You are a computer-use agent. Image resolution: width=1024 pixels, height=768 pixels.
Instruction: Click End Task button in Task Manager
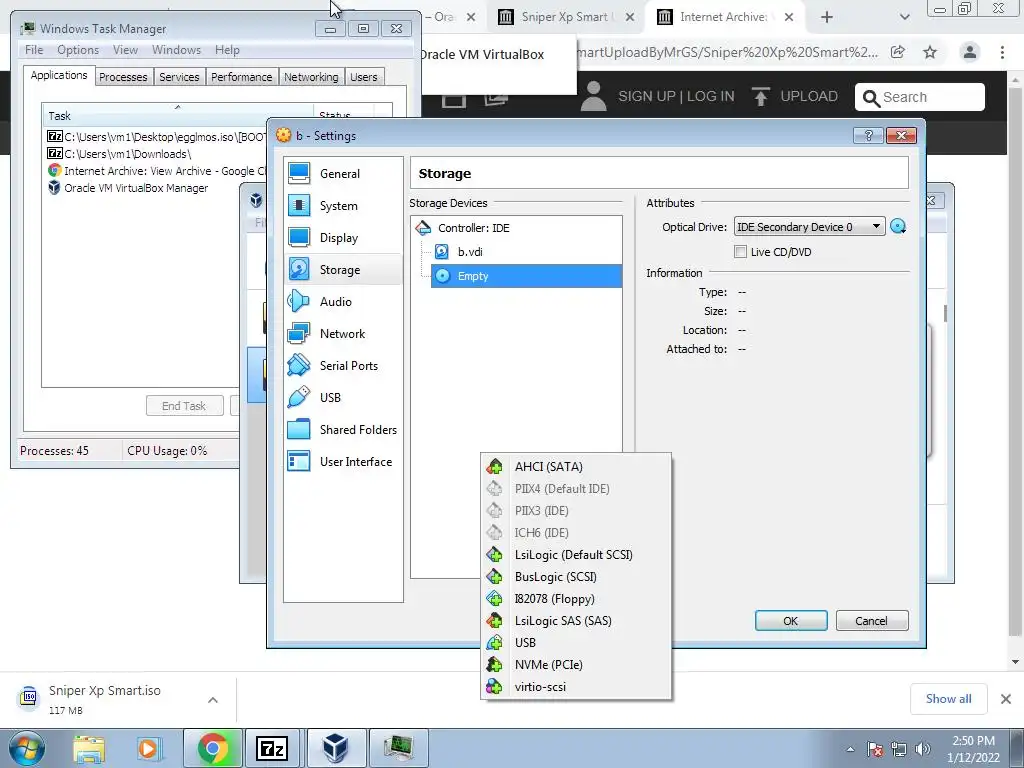pyautogui.click(x=184, y=406)
